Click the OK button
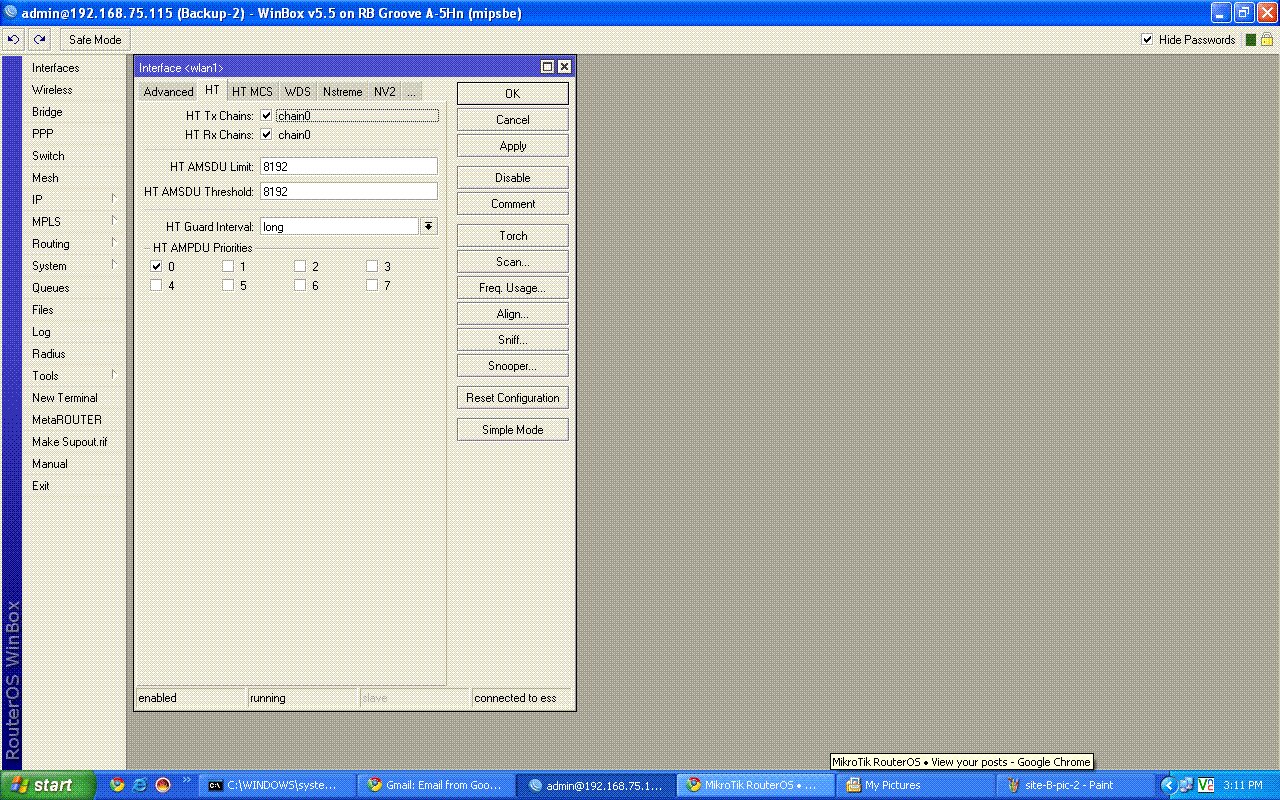The width and height of the screenshot is (1280, 800). 513,93
